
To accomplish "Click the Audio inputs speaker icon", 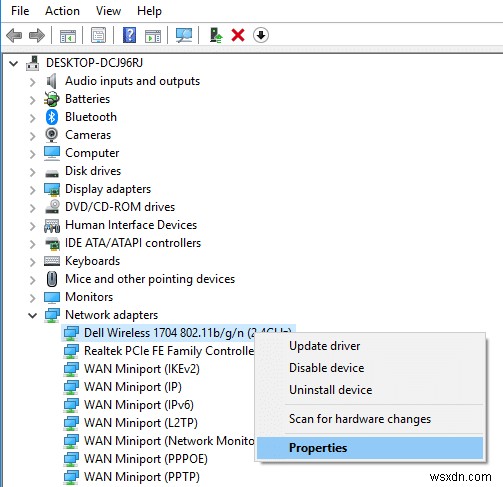I will pos(51,81).
